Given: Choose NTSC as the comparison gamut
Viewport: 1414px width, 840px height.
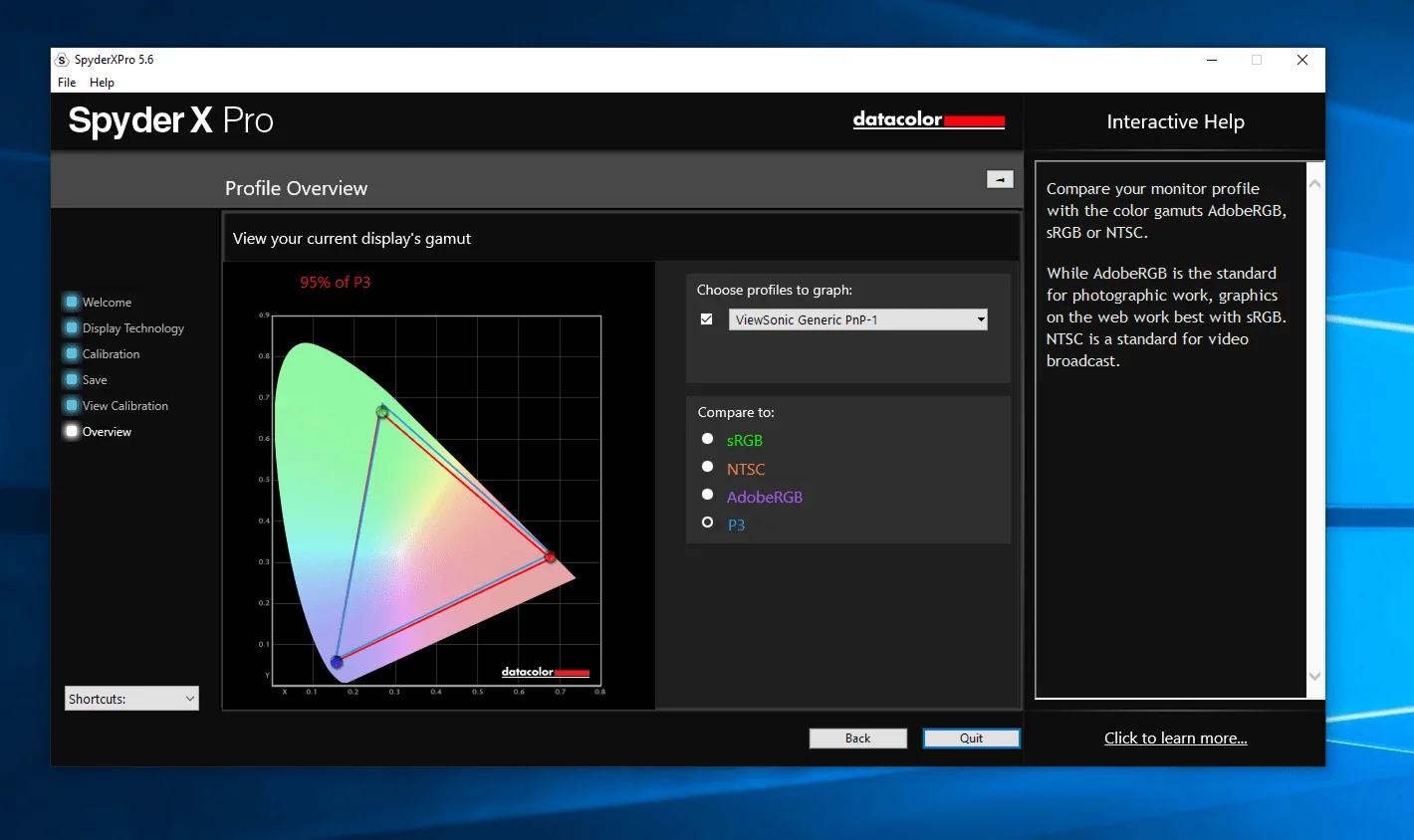Looking at the screenshot, I should point(708,467).
